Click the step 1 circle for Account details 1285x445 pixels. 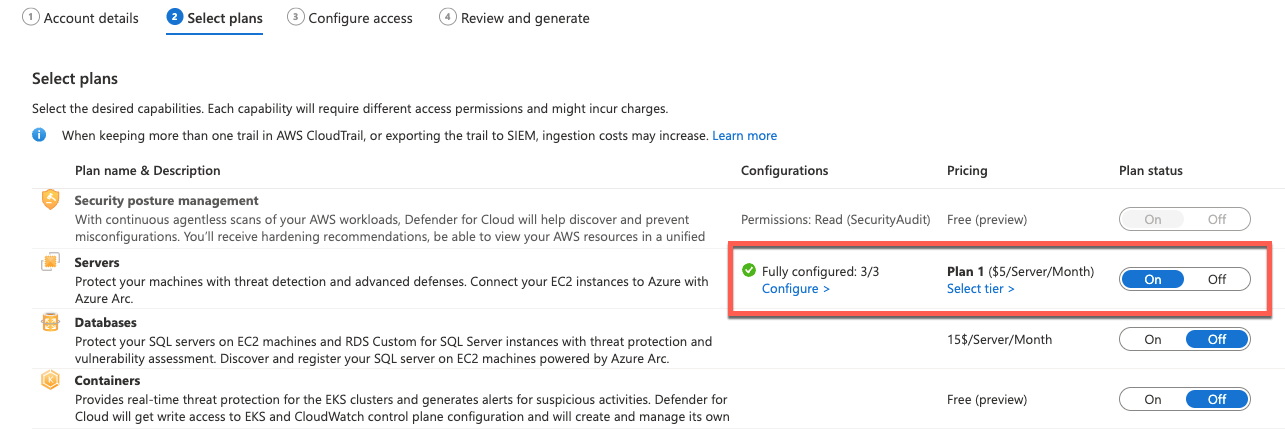click(x=31, y=17)
